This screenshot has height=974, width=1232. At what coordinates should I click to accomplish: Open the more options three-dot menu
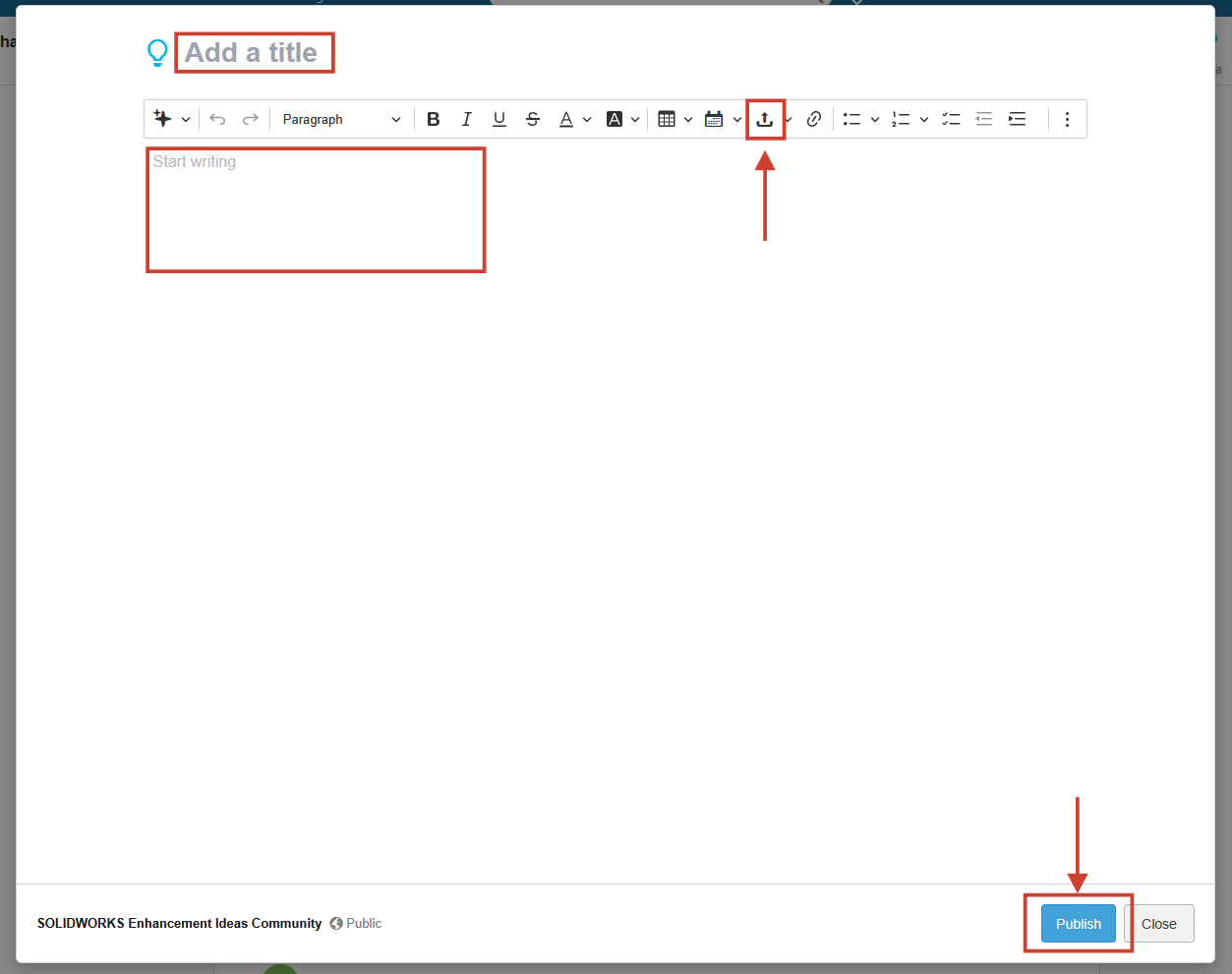1067,119
